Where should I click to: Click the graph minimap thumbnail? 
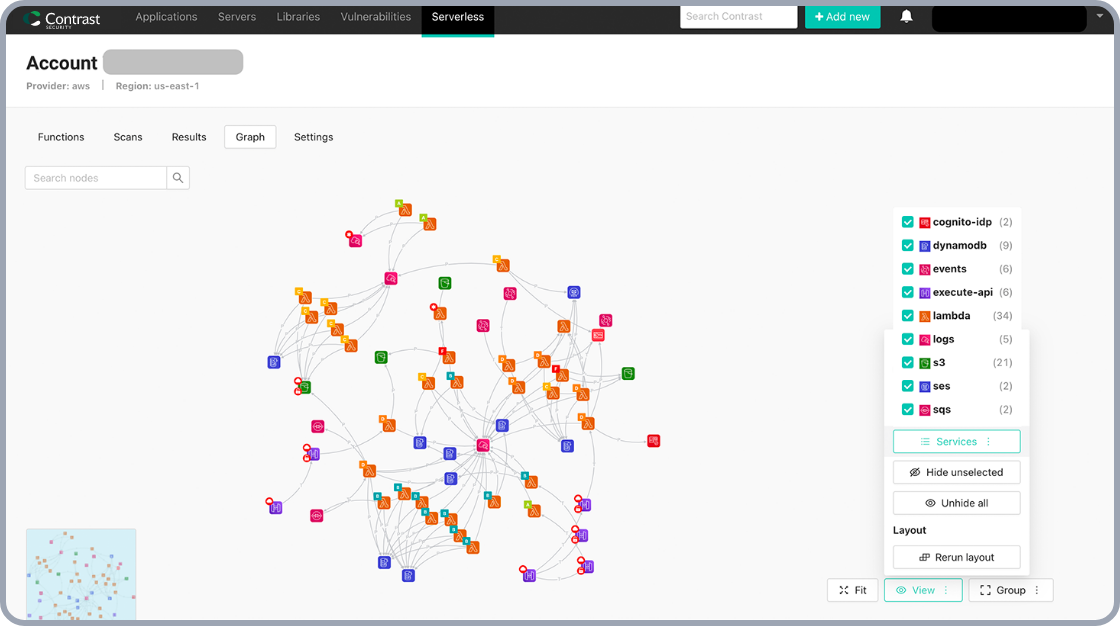pos(81,574)
